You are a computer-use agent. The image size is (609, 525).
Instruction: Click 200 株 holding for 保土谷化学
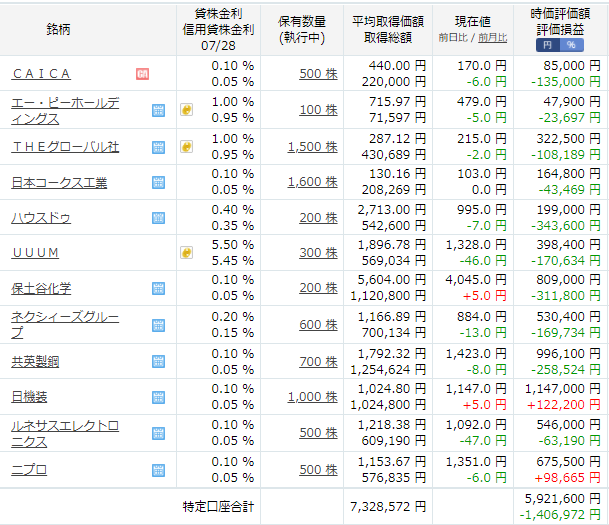318,288
